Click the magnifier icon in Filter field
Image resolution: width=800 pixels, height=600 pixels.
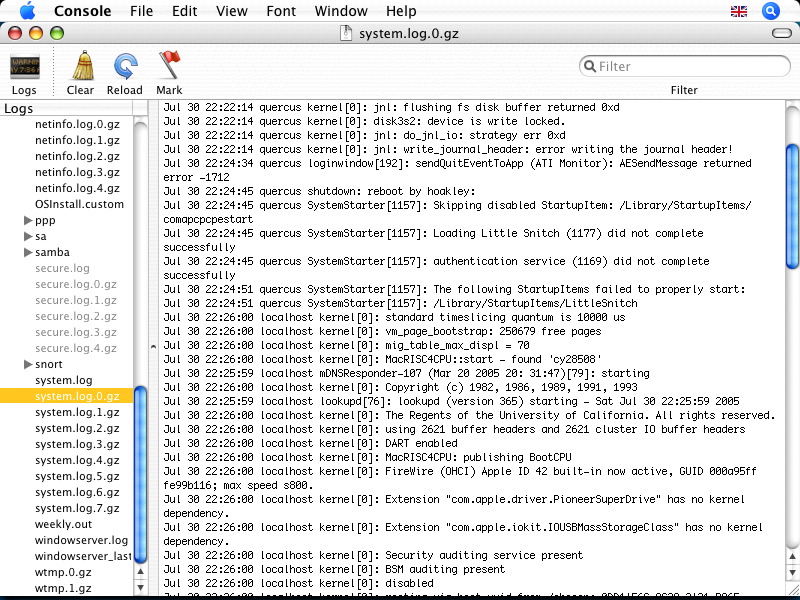click(590, 67)
